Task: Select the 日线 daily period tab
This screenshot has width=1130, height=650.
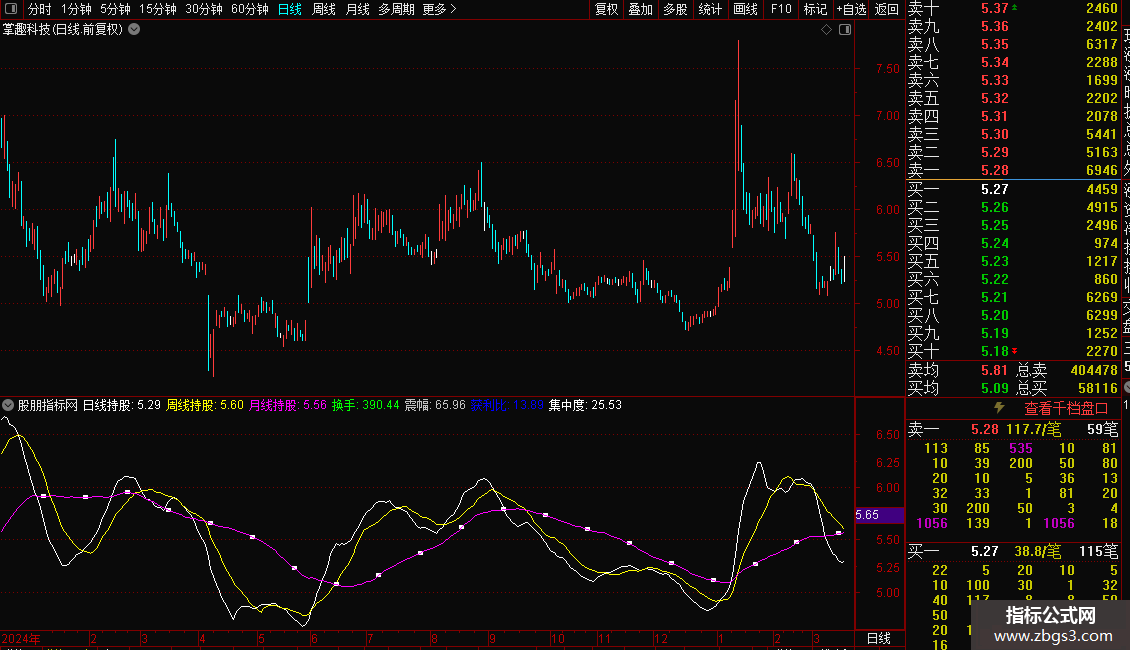Action: tap(290, 9)
